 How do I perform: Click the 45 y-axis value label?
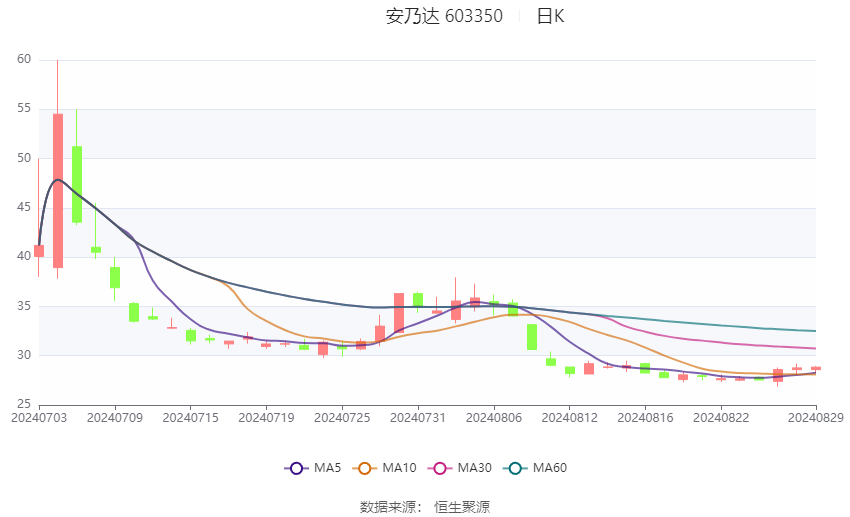tap(24, 207)
